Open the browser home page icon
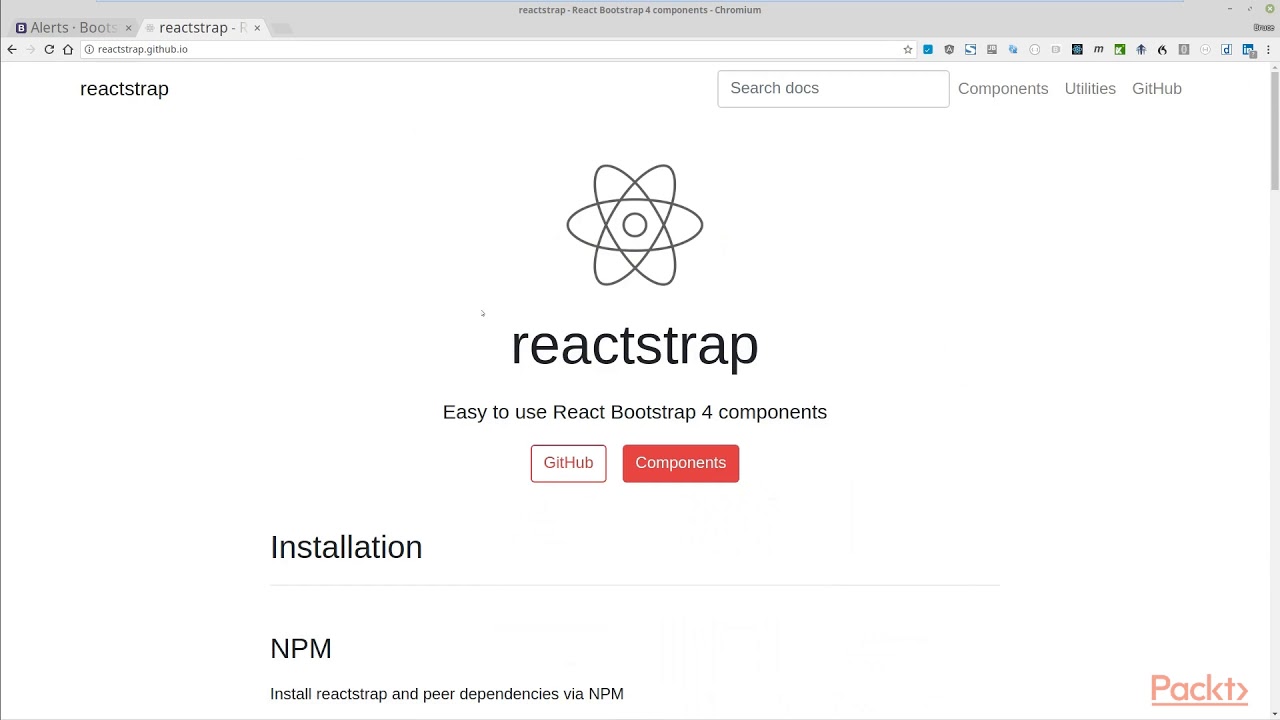 point(68,49)
